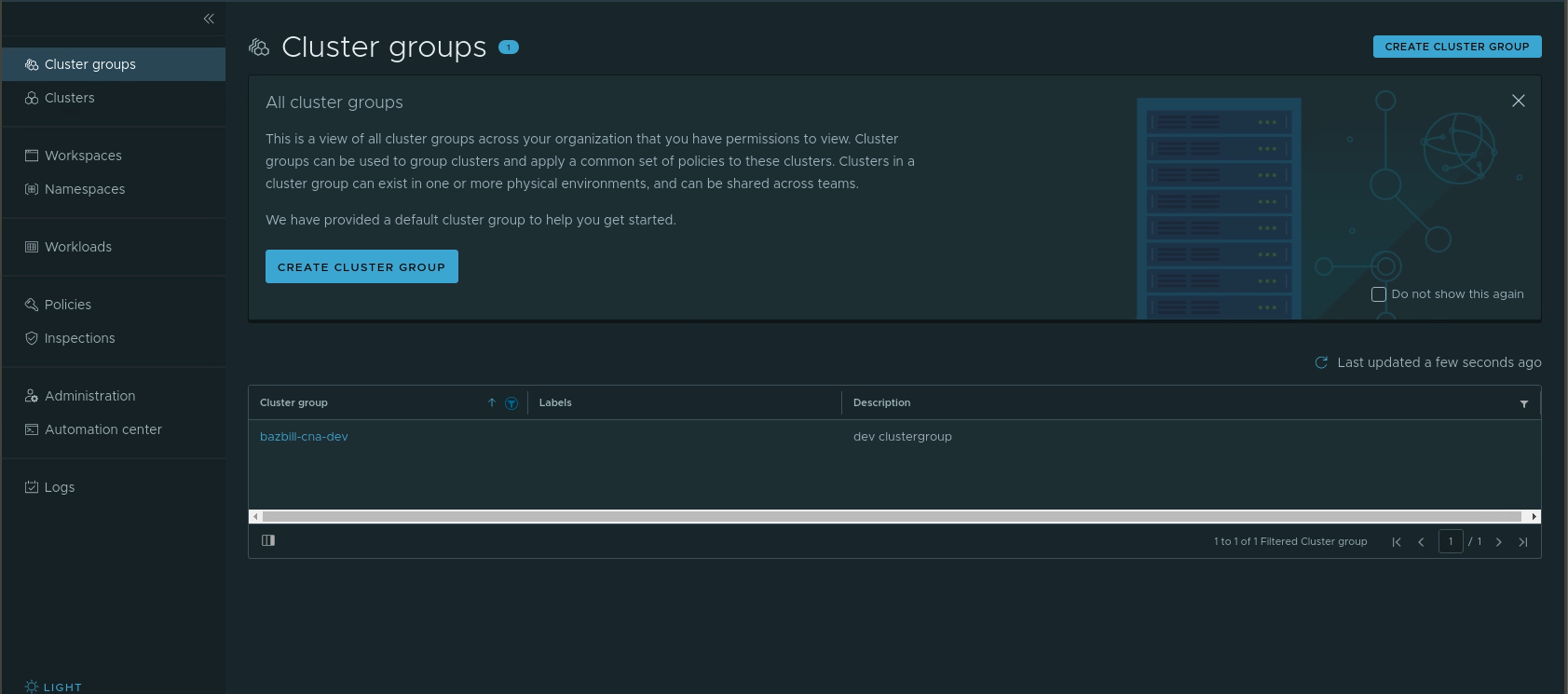
Task: Focus the page number input field
Action: [x=1451, y=541]
